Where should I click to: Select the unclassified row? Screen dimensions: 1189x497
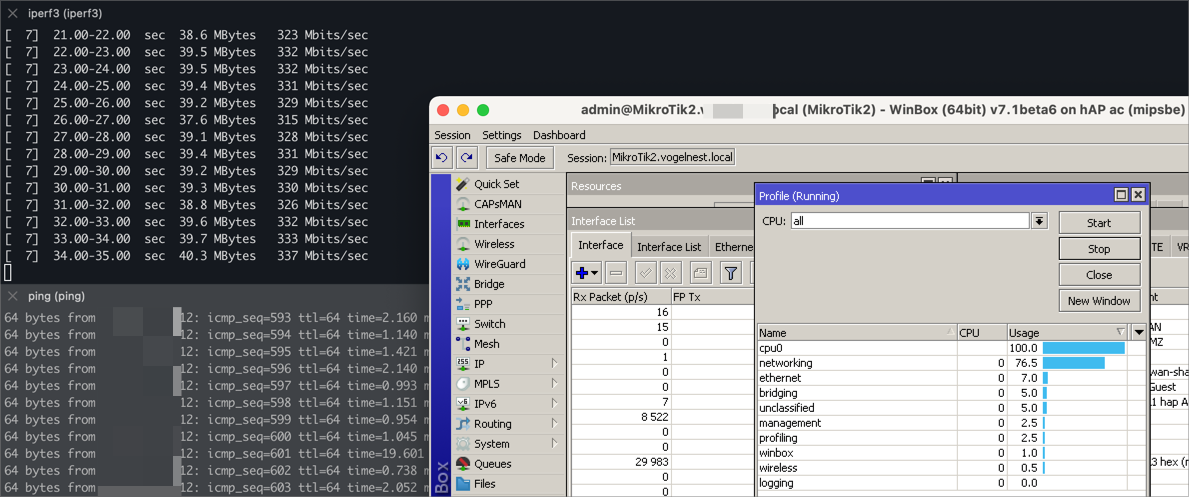[x=952, y=407]
